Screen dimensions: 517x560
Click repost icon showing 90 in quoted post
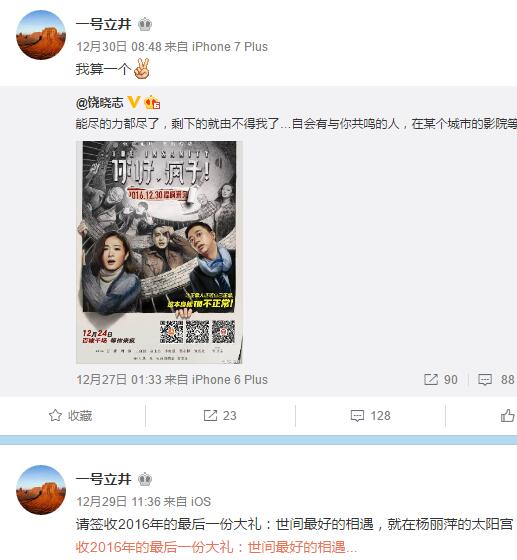(x=431, y=379)
